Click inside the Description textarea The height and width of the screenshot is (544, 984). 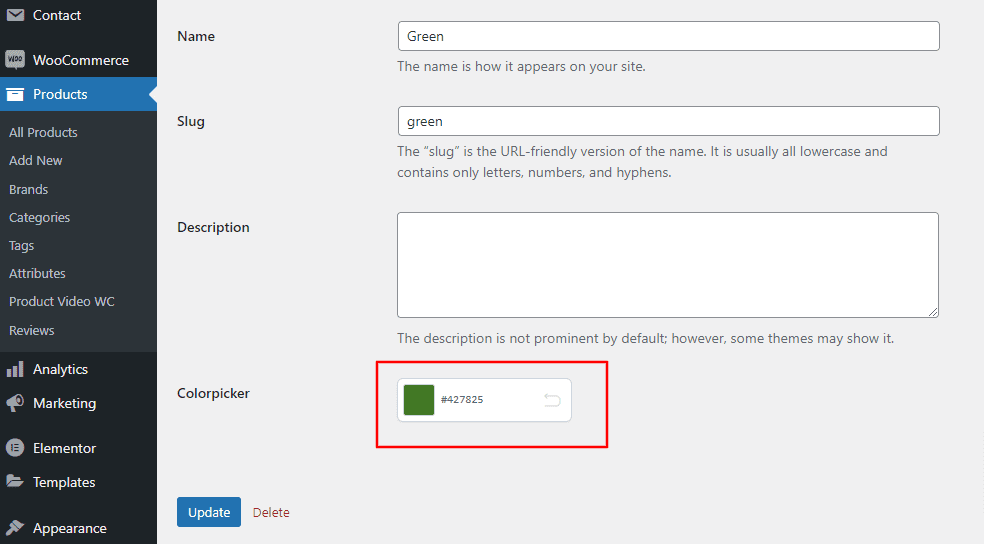coord(668,265)
